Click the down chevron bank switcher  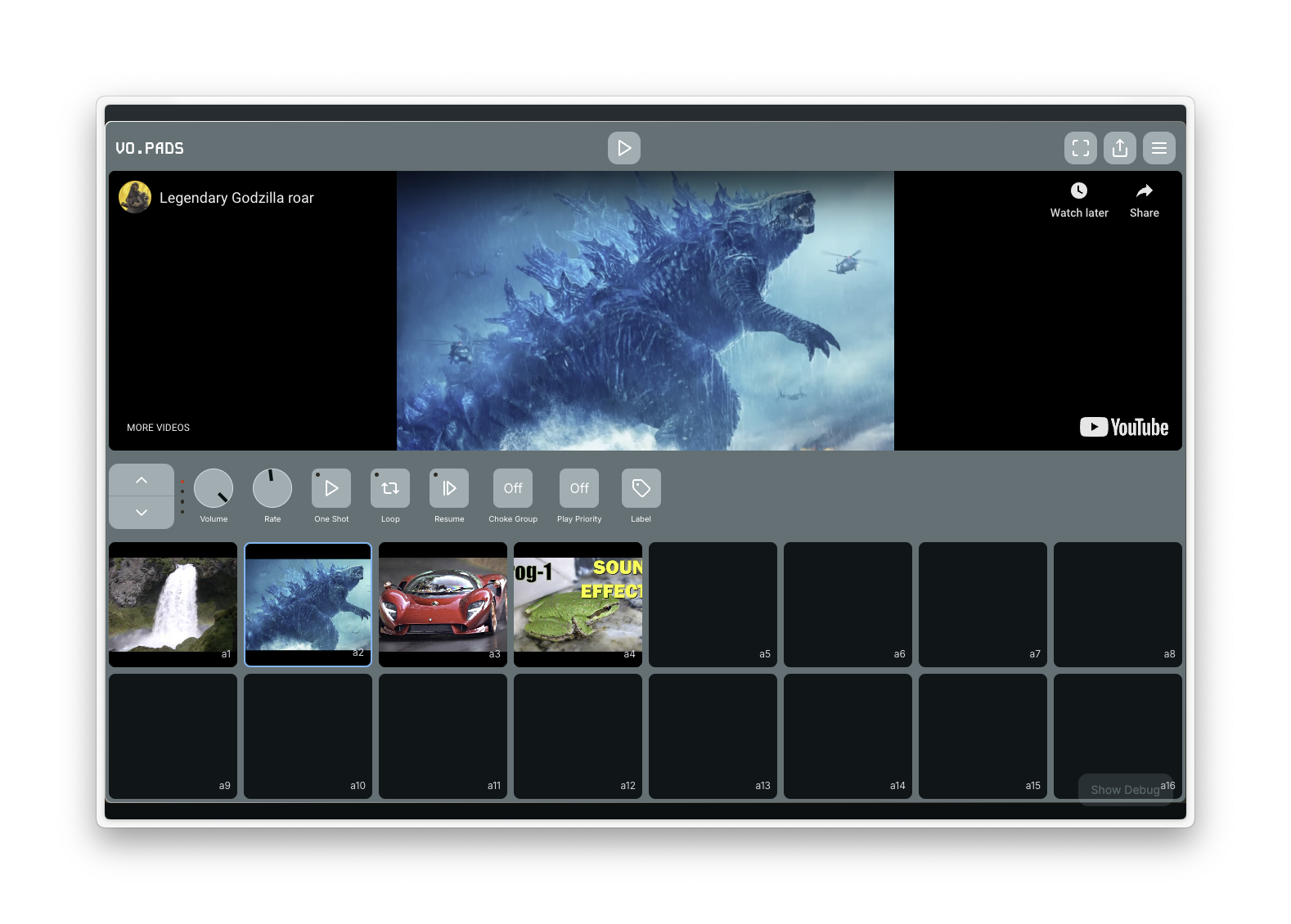click(x=142, y=513)
